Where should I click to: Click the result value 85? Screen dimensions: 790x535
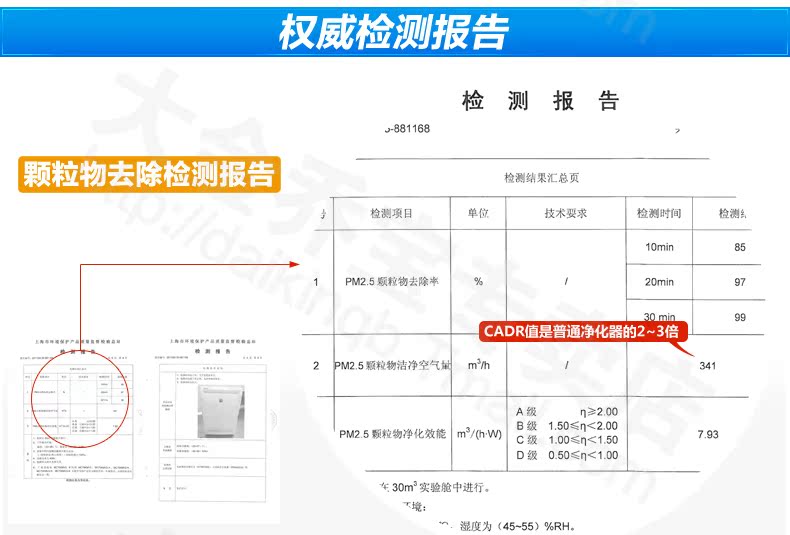(x=740, y=247)
